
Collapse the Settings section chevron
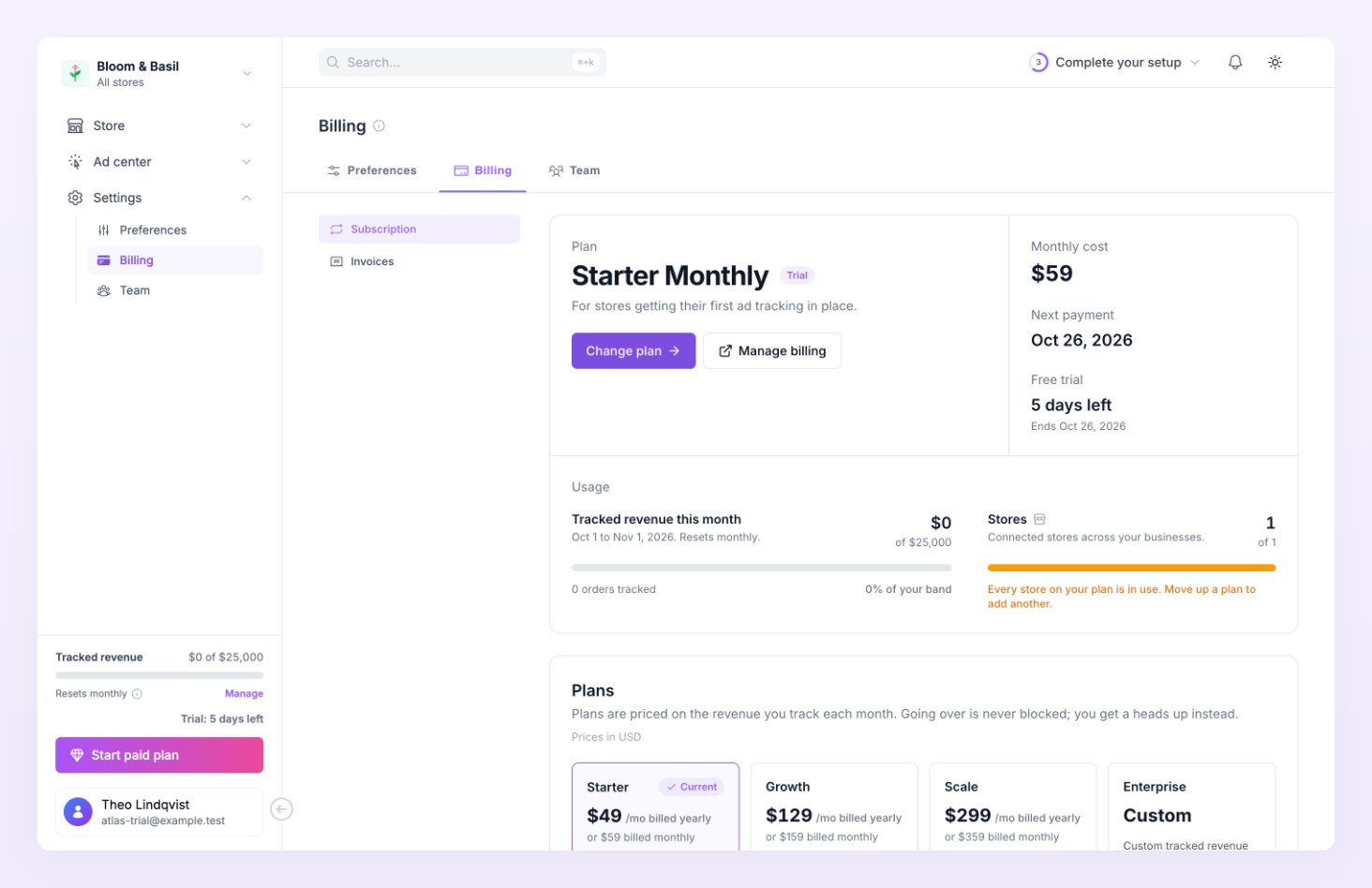pyautogui.click(x=246, y=198)
